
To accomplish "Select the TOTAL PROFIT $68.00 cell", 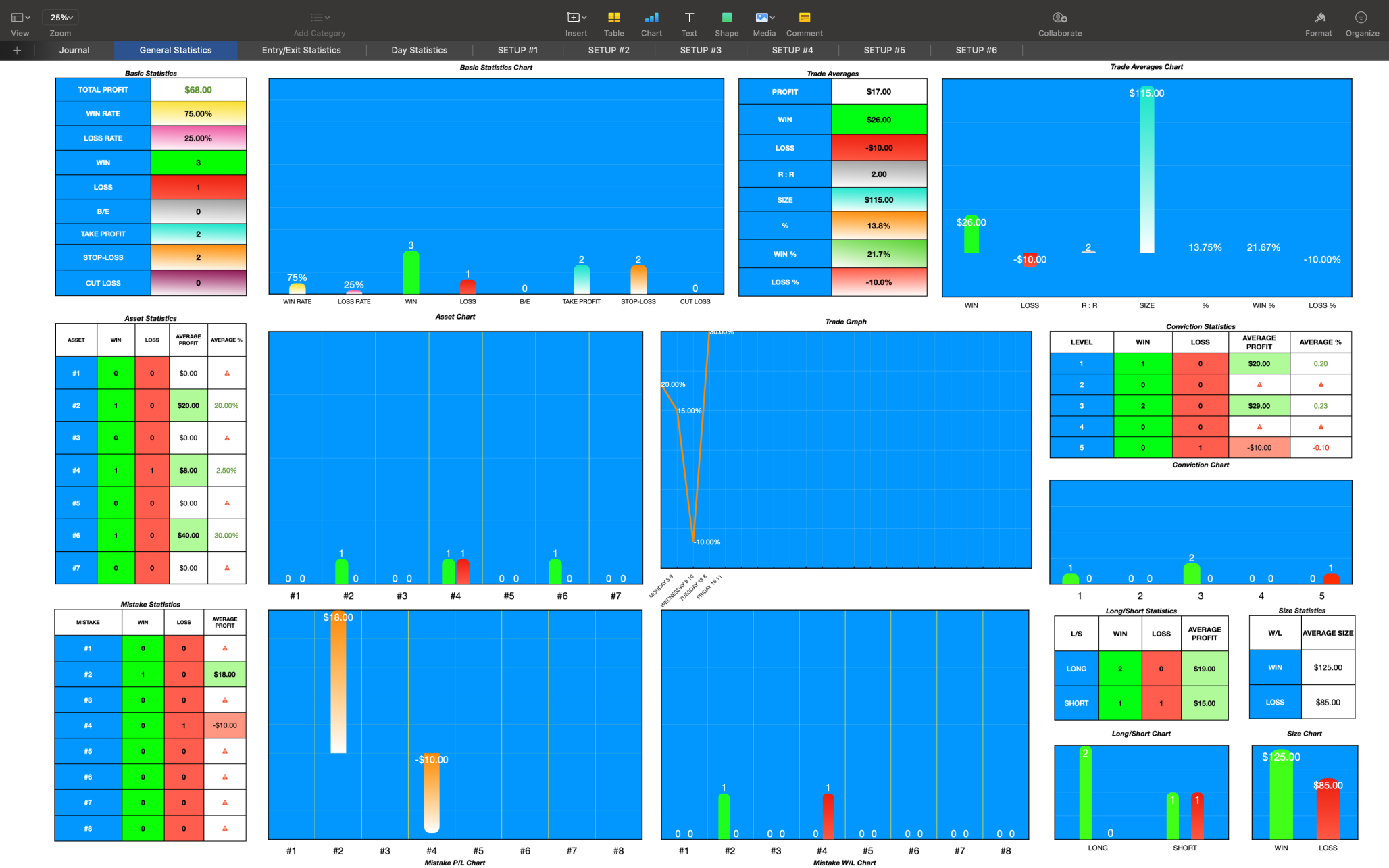I will 198,90.
